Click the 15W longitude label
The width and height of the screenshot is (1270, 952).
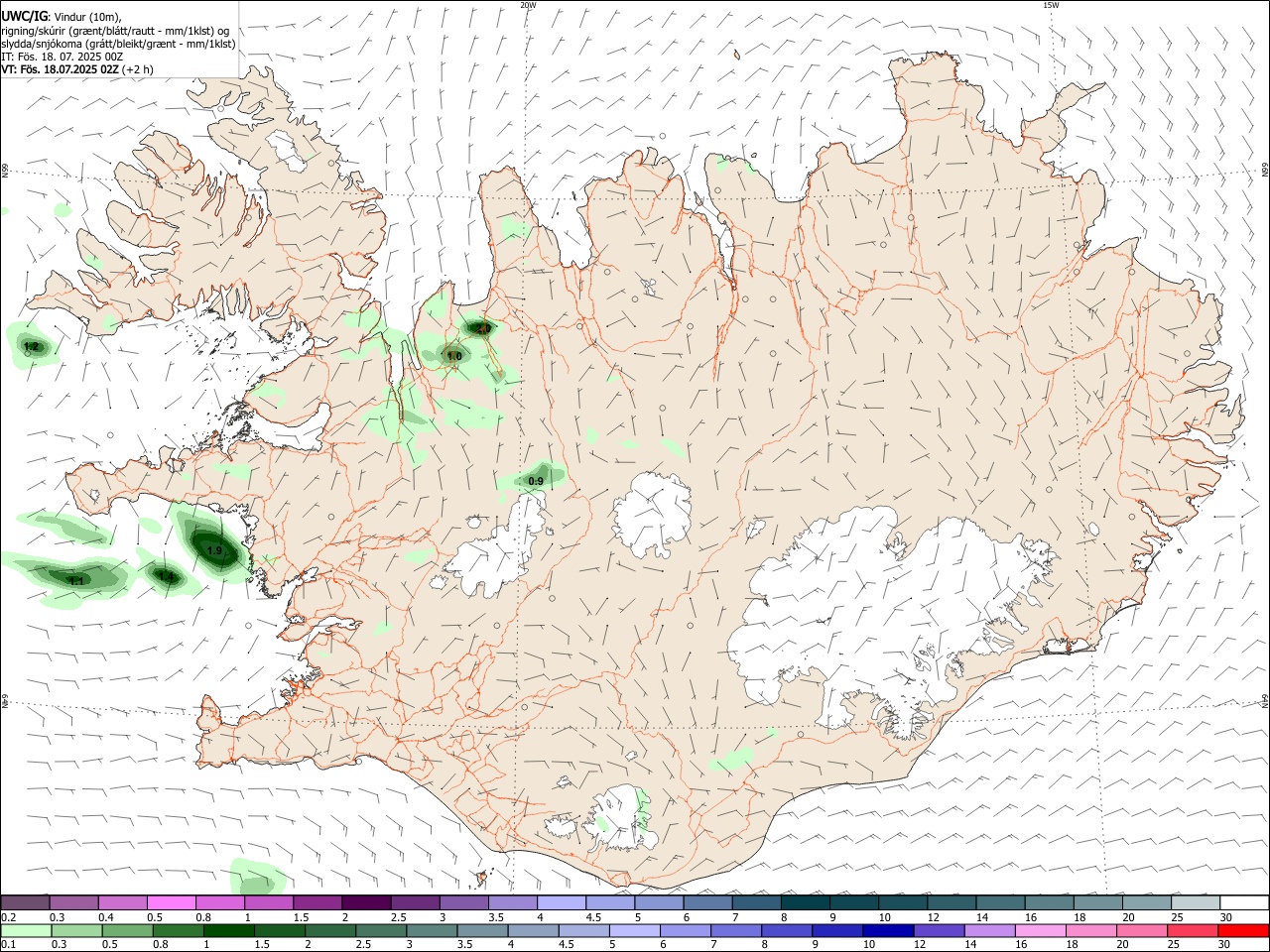[x=1051, y=5]
